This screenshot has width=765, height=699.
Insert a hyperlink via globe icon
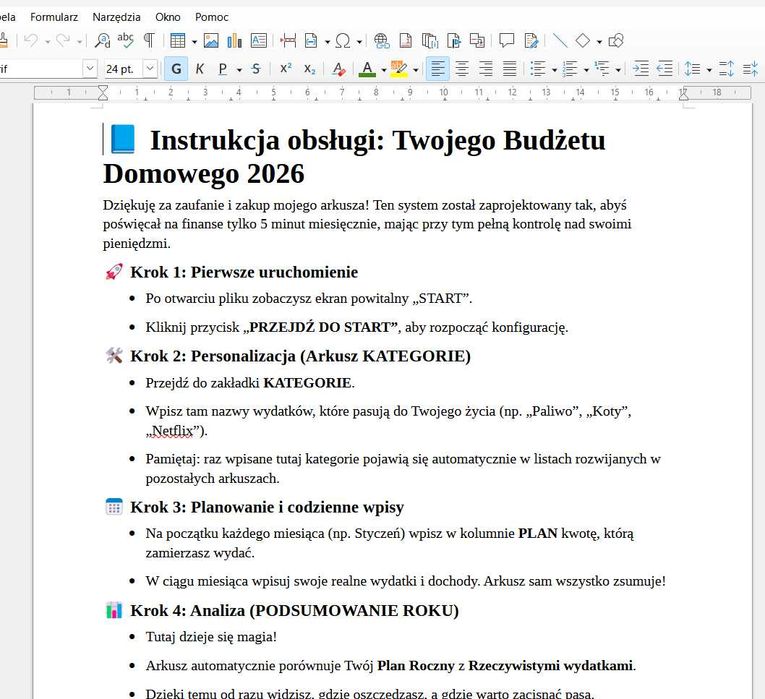[382, 41]
